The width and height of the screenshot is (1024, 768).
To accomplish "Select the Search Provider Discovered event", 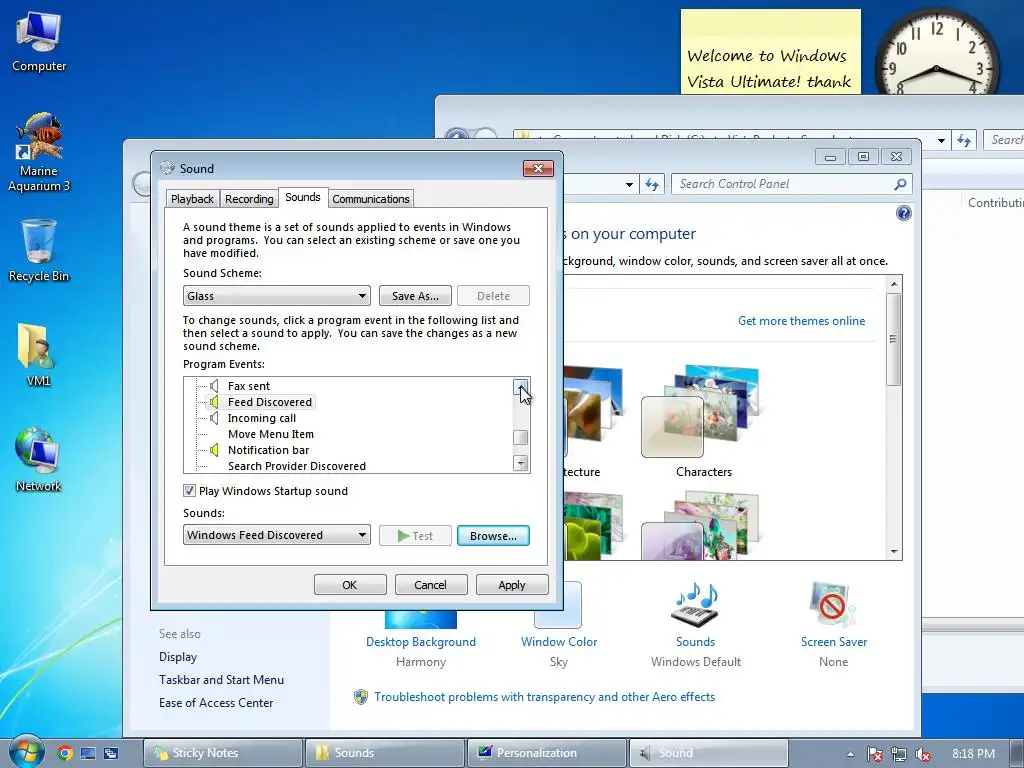I will [x=296, y=466].
